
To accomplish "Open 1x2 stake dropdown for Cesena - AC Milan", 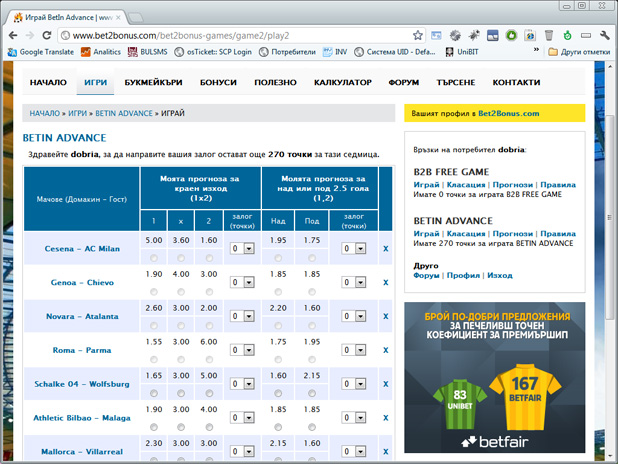I will (x=242, y=249).
